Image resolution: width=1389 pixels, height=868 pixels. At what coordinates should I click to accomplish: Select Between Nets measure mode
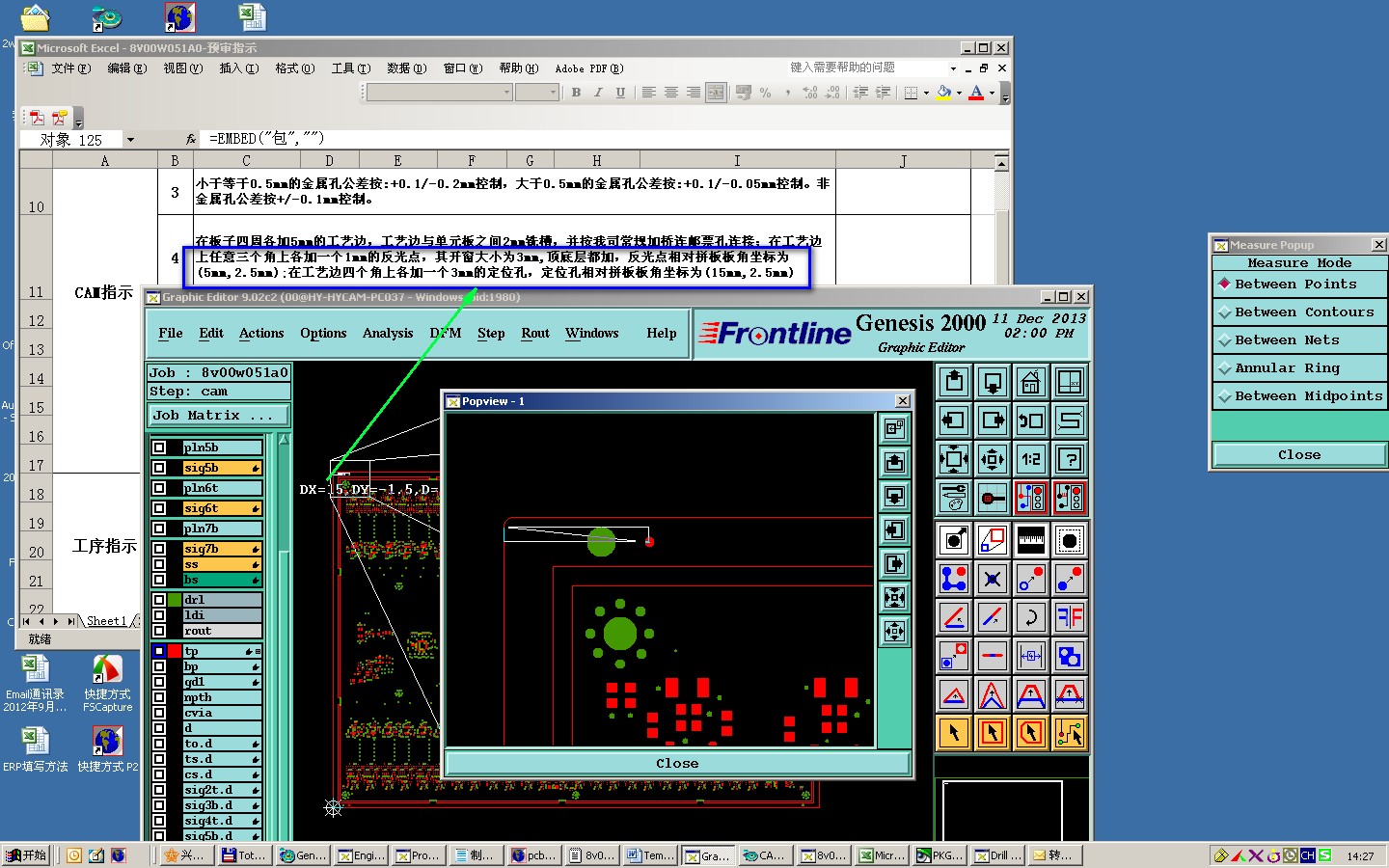click(x=1299, y=340)
